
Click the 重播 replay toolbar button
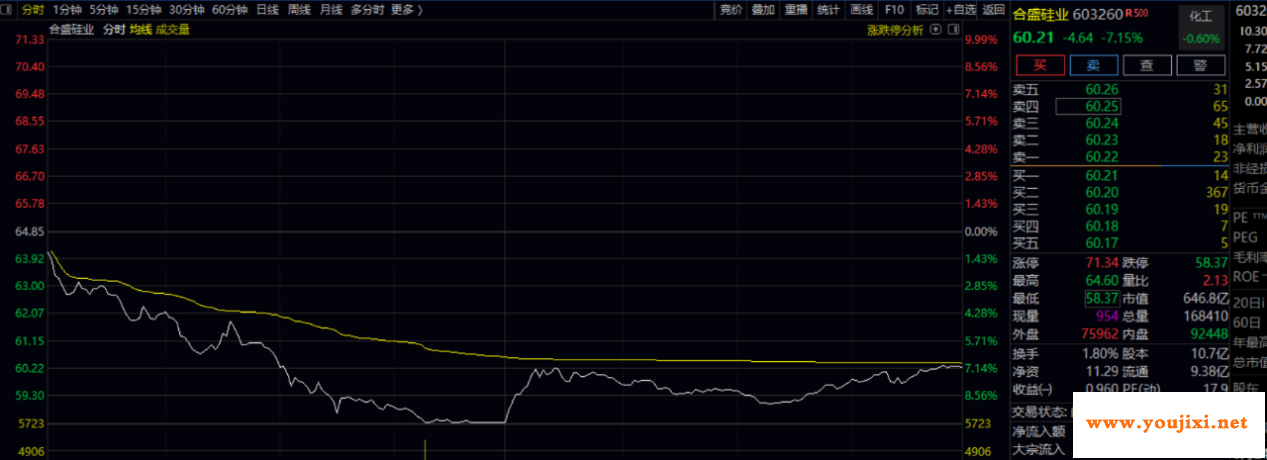pos(796,9)
